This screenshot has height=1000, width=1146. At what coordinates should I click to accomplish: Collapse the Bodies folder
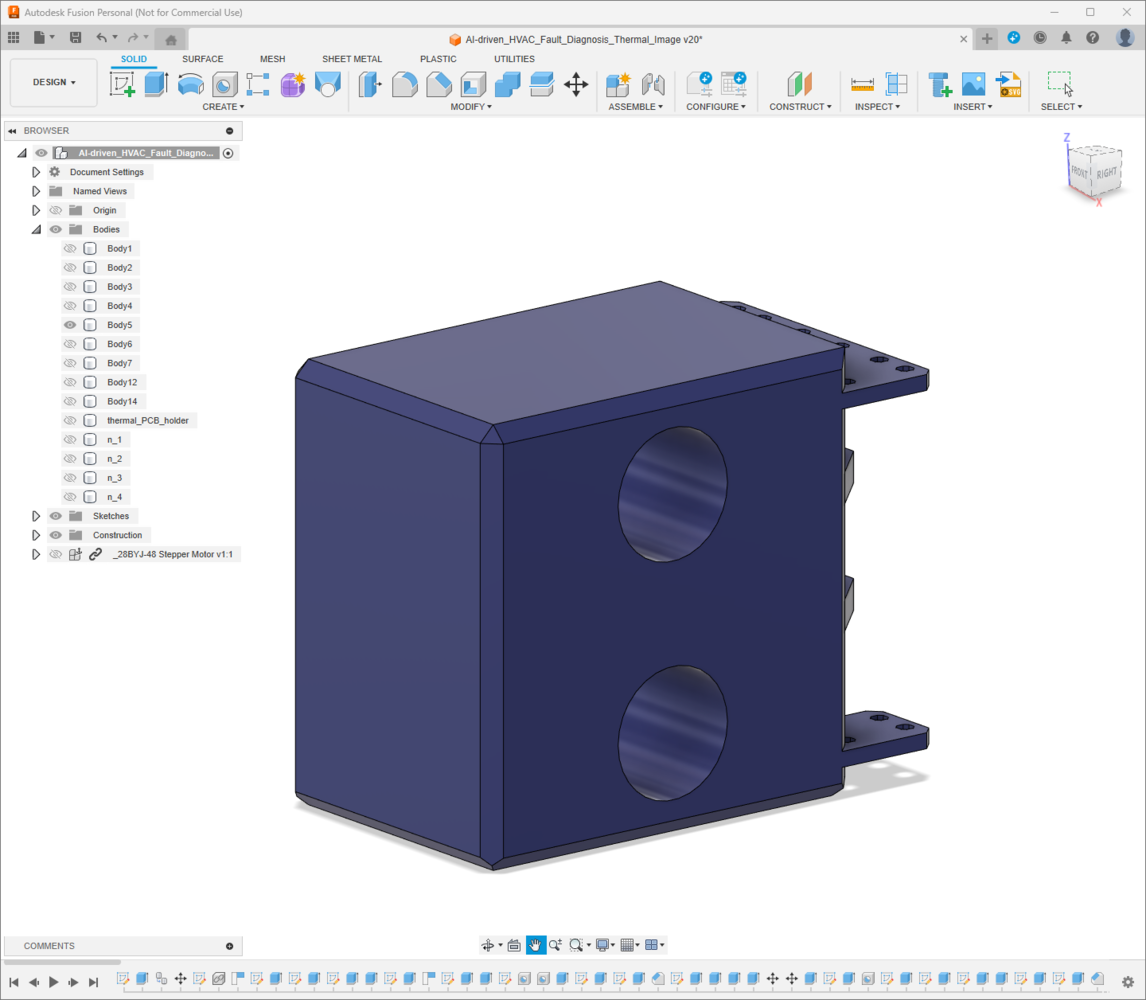(36, 230)
